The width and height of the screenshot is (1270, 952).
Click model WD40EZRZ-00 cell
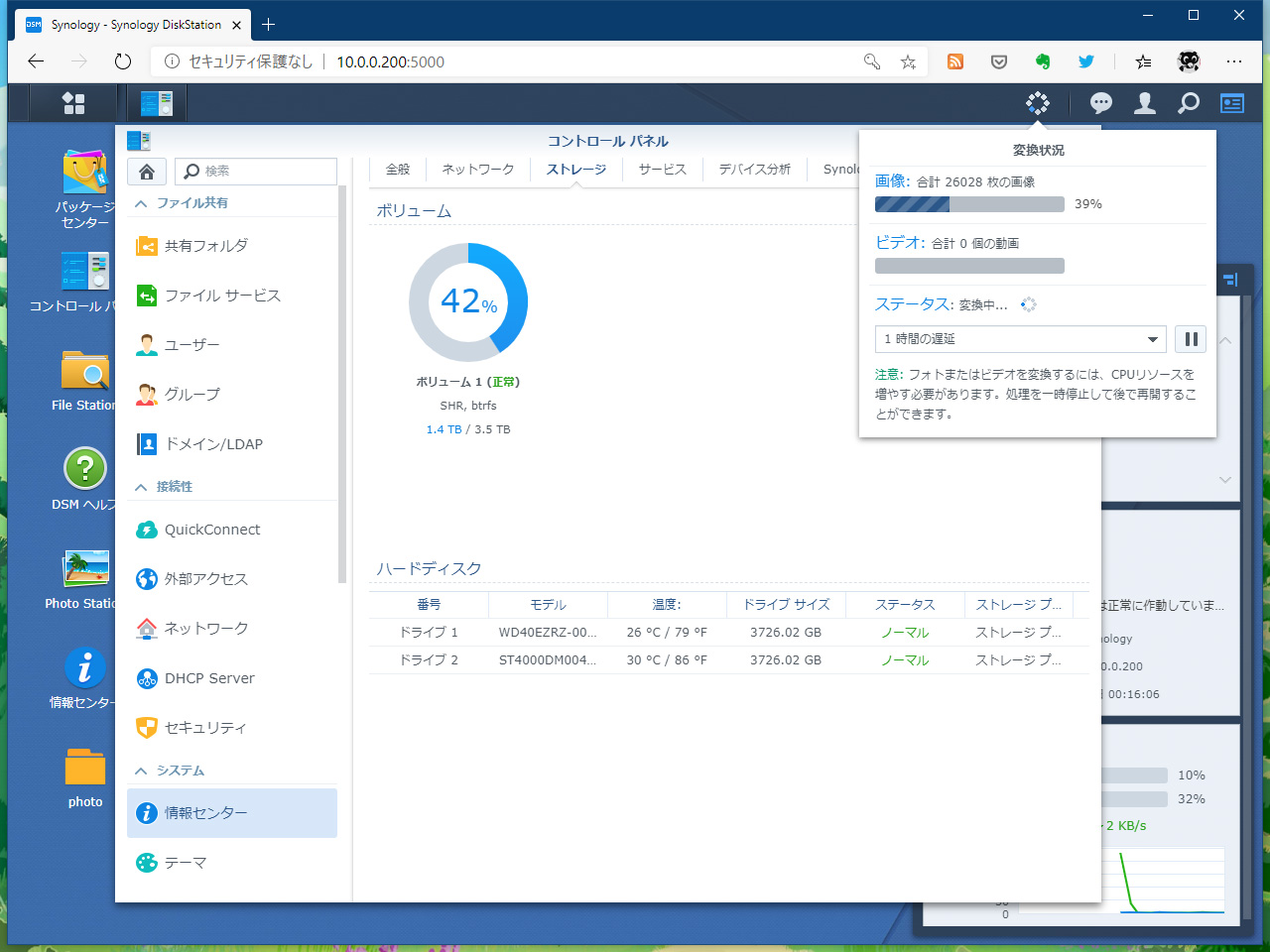[548, 633]
